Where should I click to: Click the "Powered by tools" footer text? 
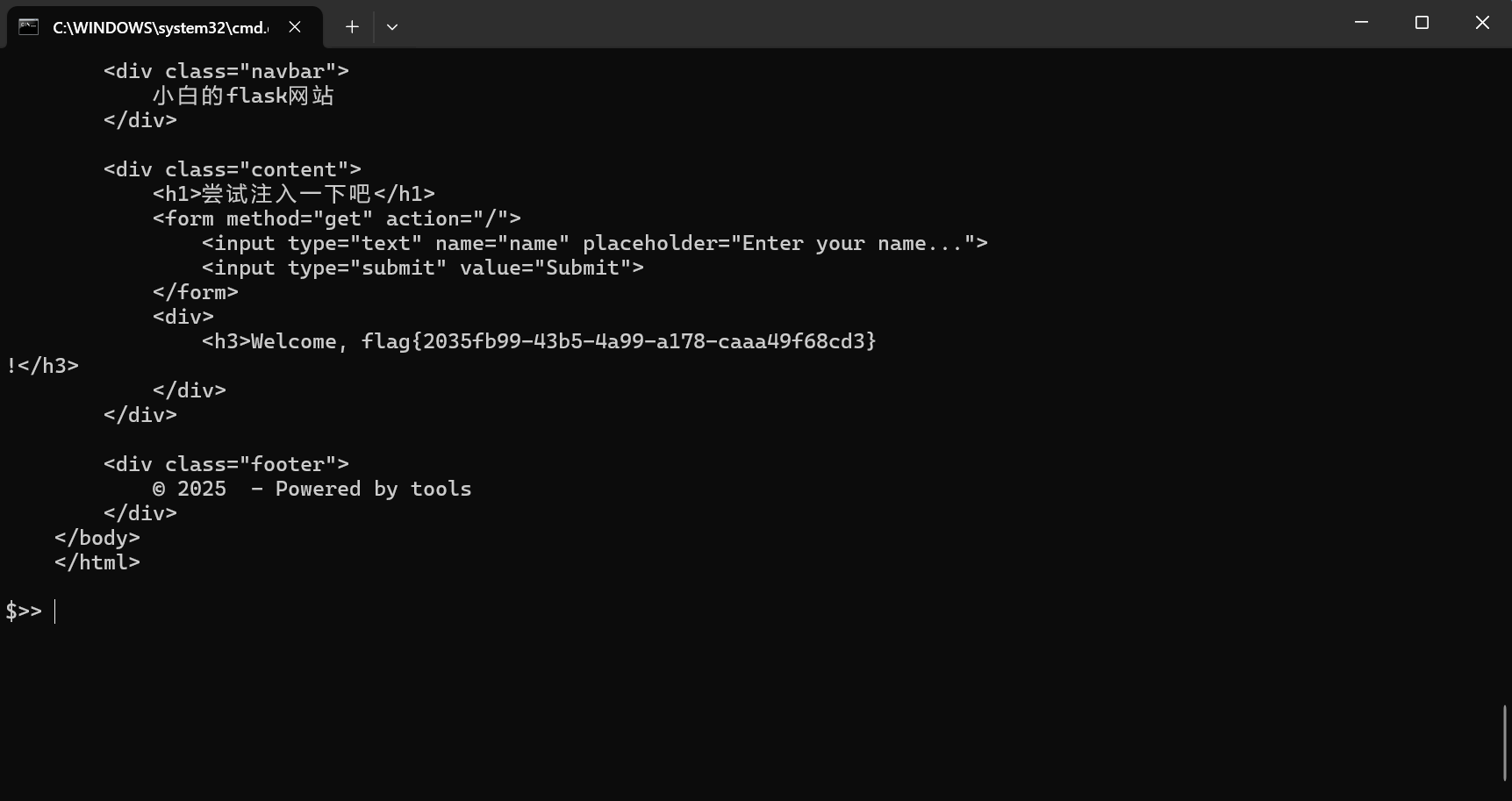pyautogui.click(x=373, y=489)
